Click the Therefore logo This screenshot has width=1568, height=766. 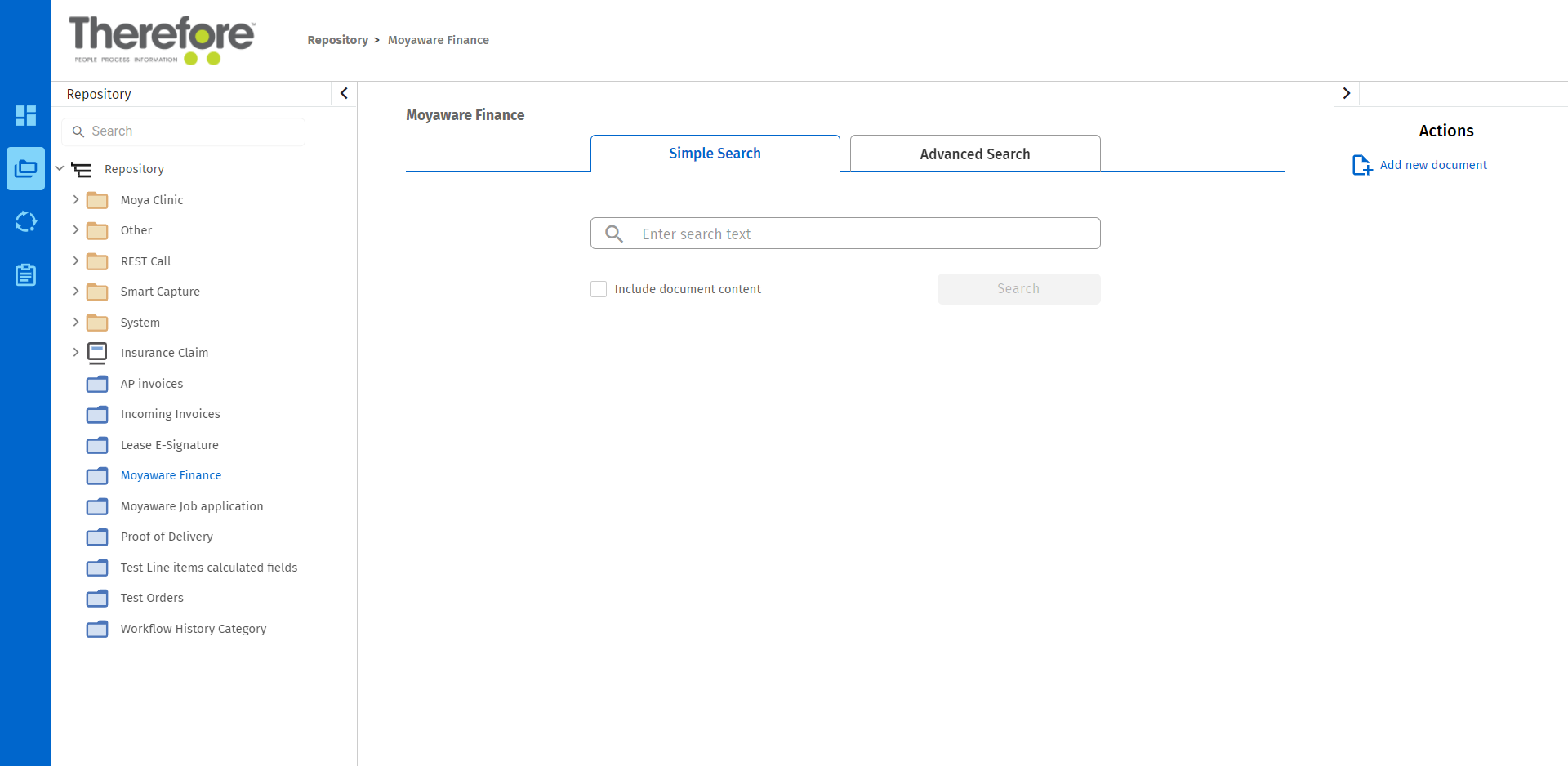point(162,40)
